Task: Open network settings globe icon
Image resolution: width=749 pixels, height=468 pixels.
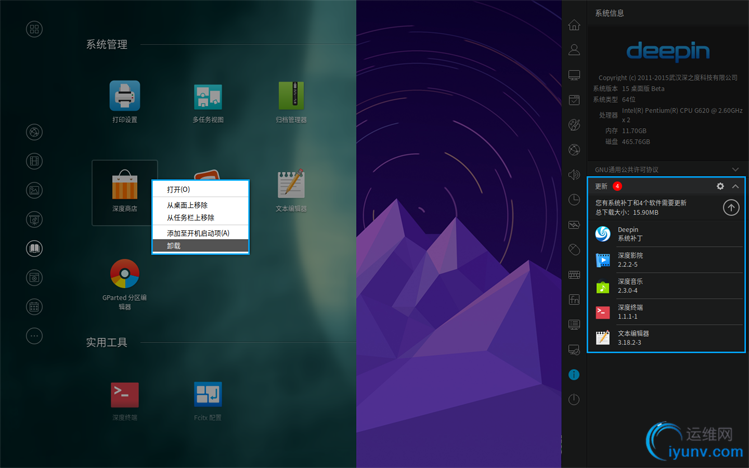Action: click(574, 149)
